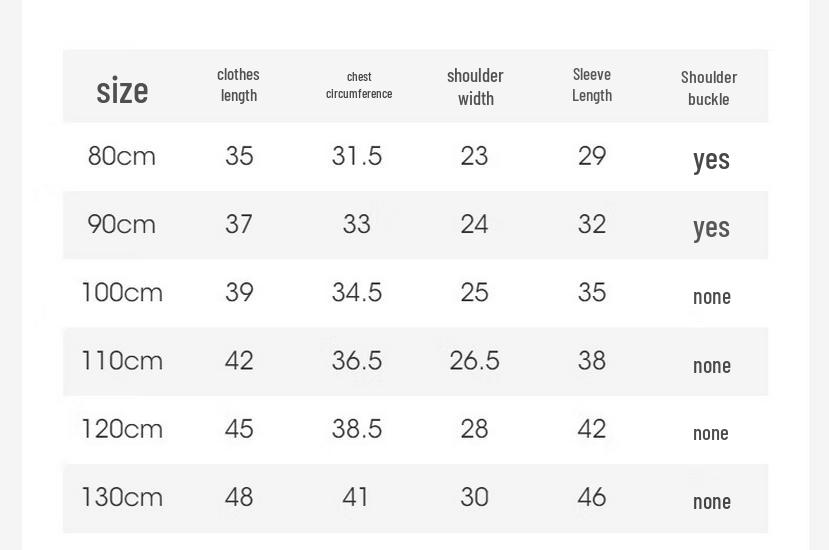Image resolution: width=829 pixels, height=550 pixels.
Task: Click 'yes' shoulder buckle for 80cm
Action: (711, 160)
